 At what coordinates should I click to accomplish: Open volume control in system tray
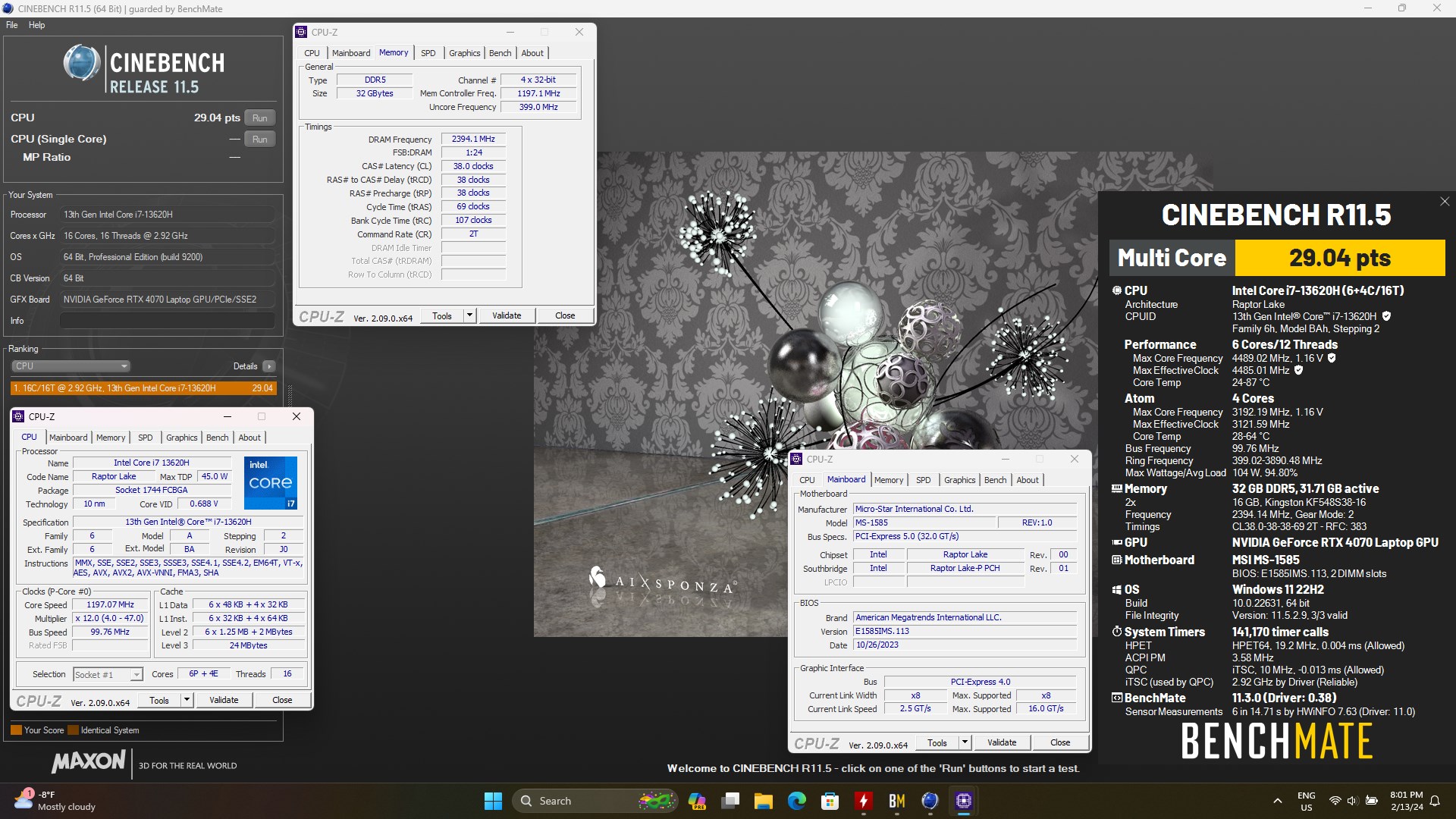tap(1353, 801)
